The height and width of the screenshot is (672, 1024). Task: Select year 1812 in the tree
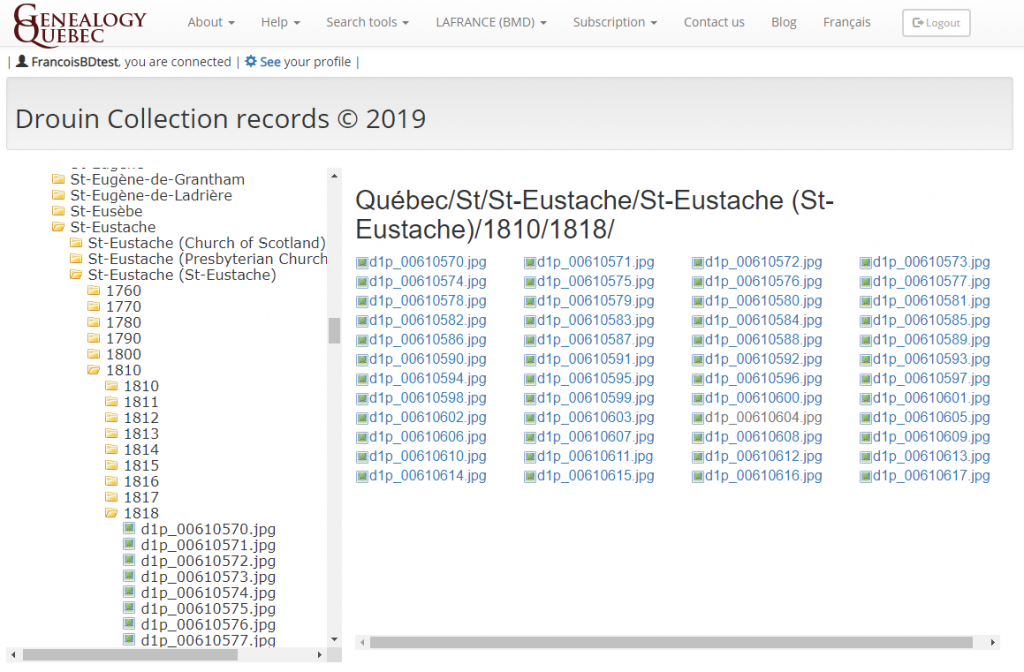click(141, 417)
